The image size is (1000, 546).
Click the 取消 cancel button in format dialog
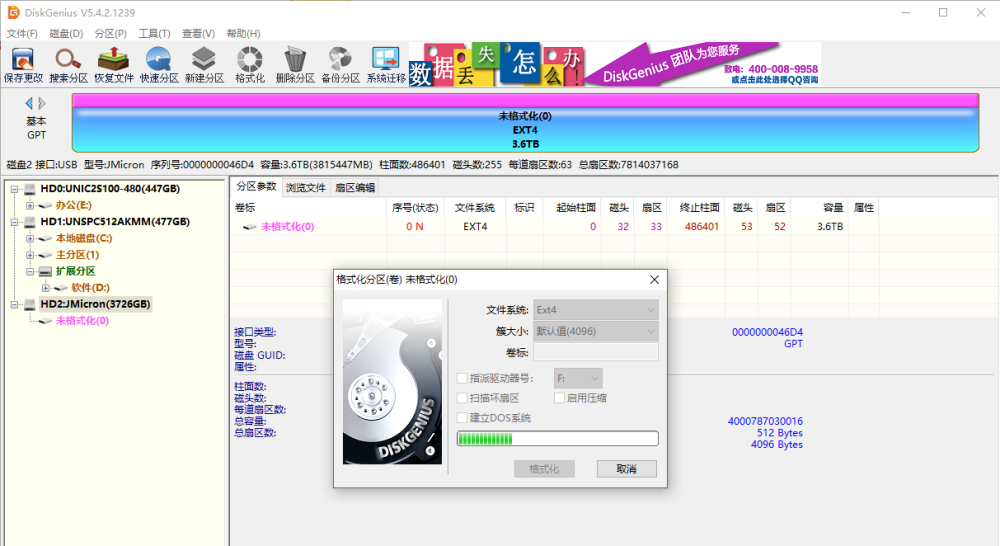(626, 469)
